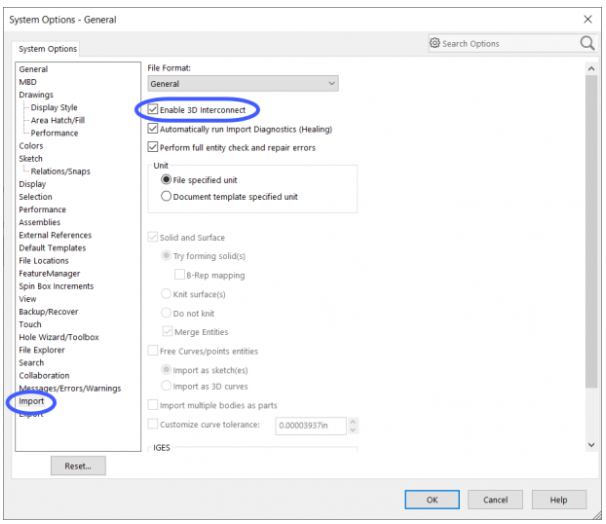Select File Explorer category
The width and height of the screenshot is (606, 524).
coord(42,350)
